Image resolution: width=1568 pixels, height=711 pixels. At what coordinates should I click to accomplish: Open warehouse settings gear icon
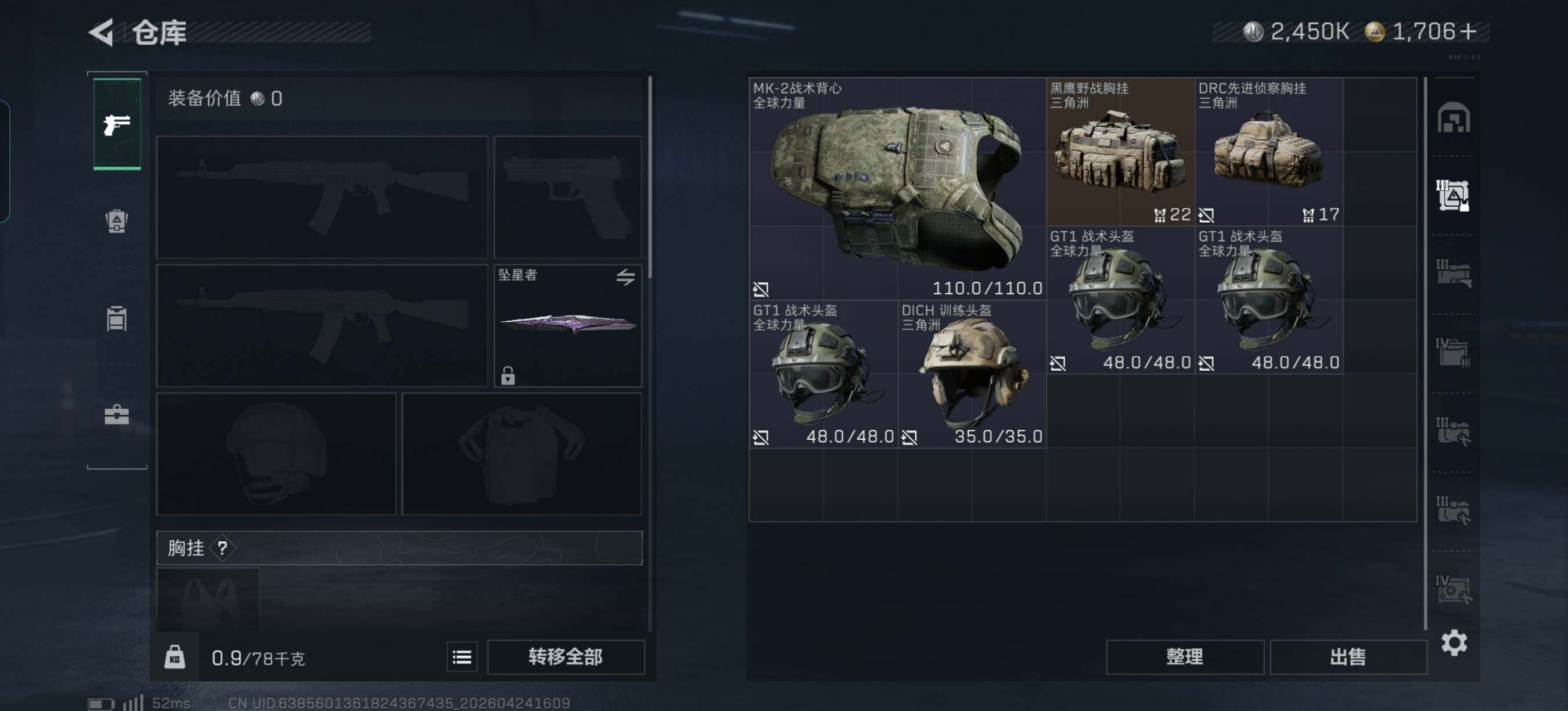pos(1454,643)
